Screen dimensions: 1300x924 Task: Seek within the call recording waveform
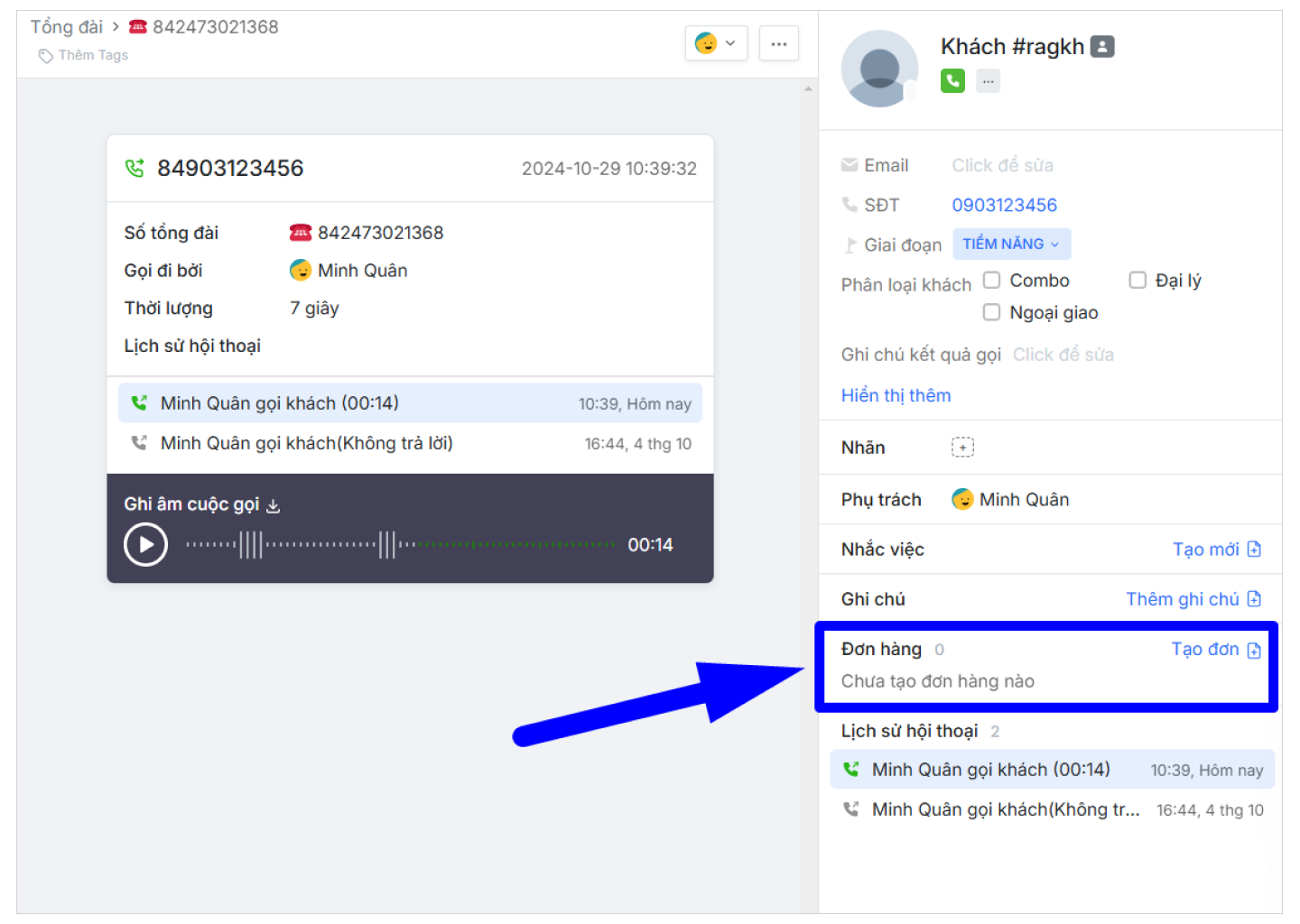(400, 545)
